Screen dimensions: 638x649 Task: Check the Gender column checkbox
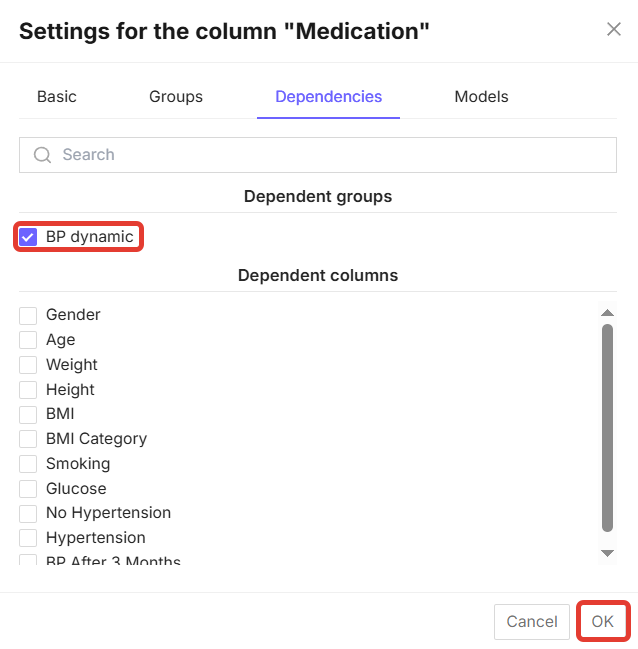[28, 315]
